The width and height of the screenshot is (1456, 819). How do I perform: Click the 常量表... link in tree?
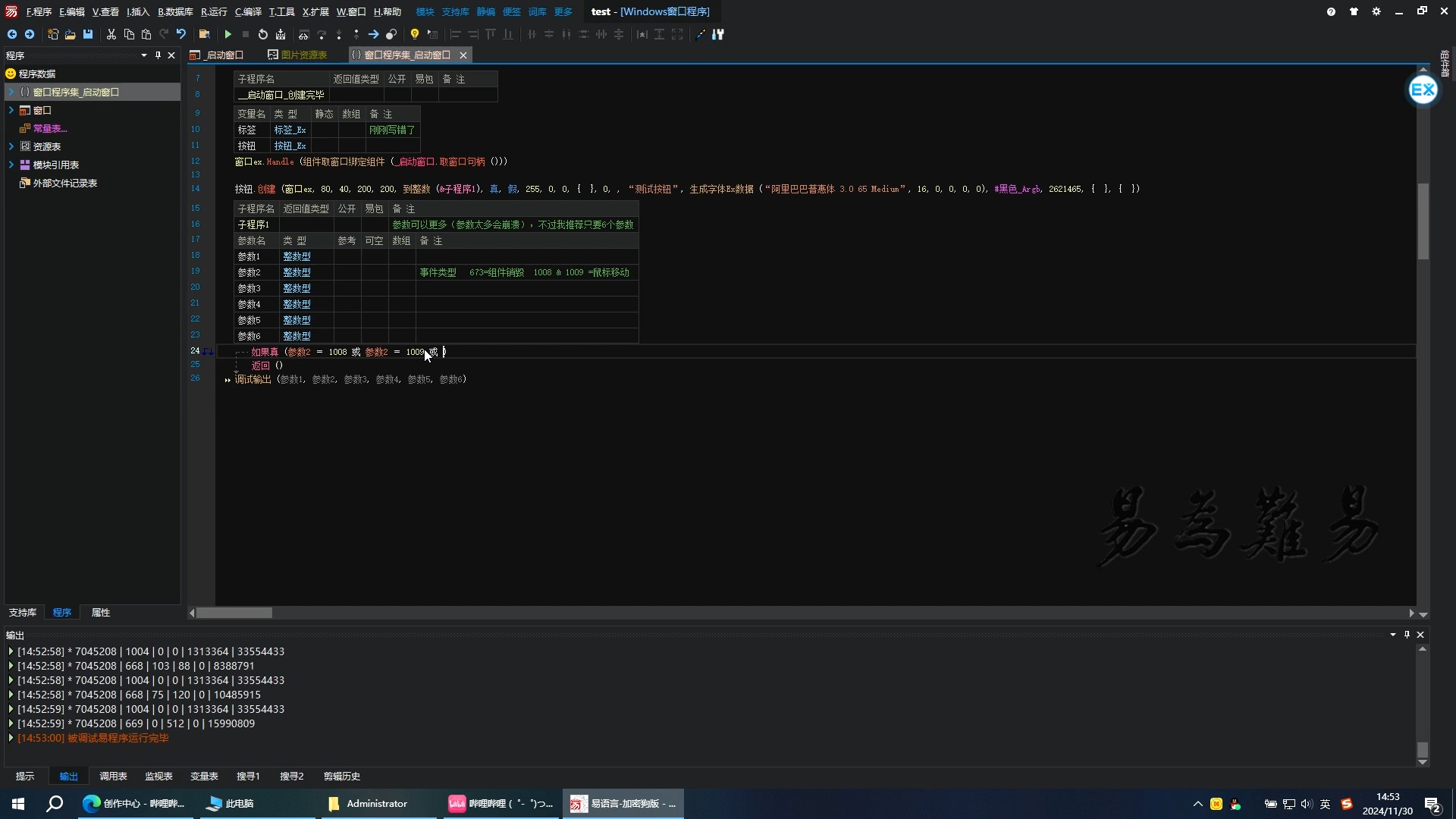pyautogui.click(x=50, y=128)
